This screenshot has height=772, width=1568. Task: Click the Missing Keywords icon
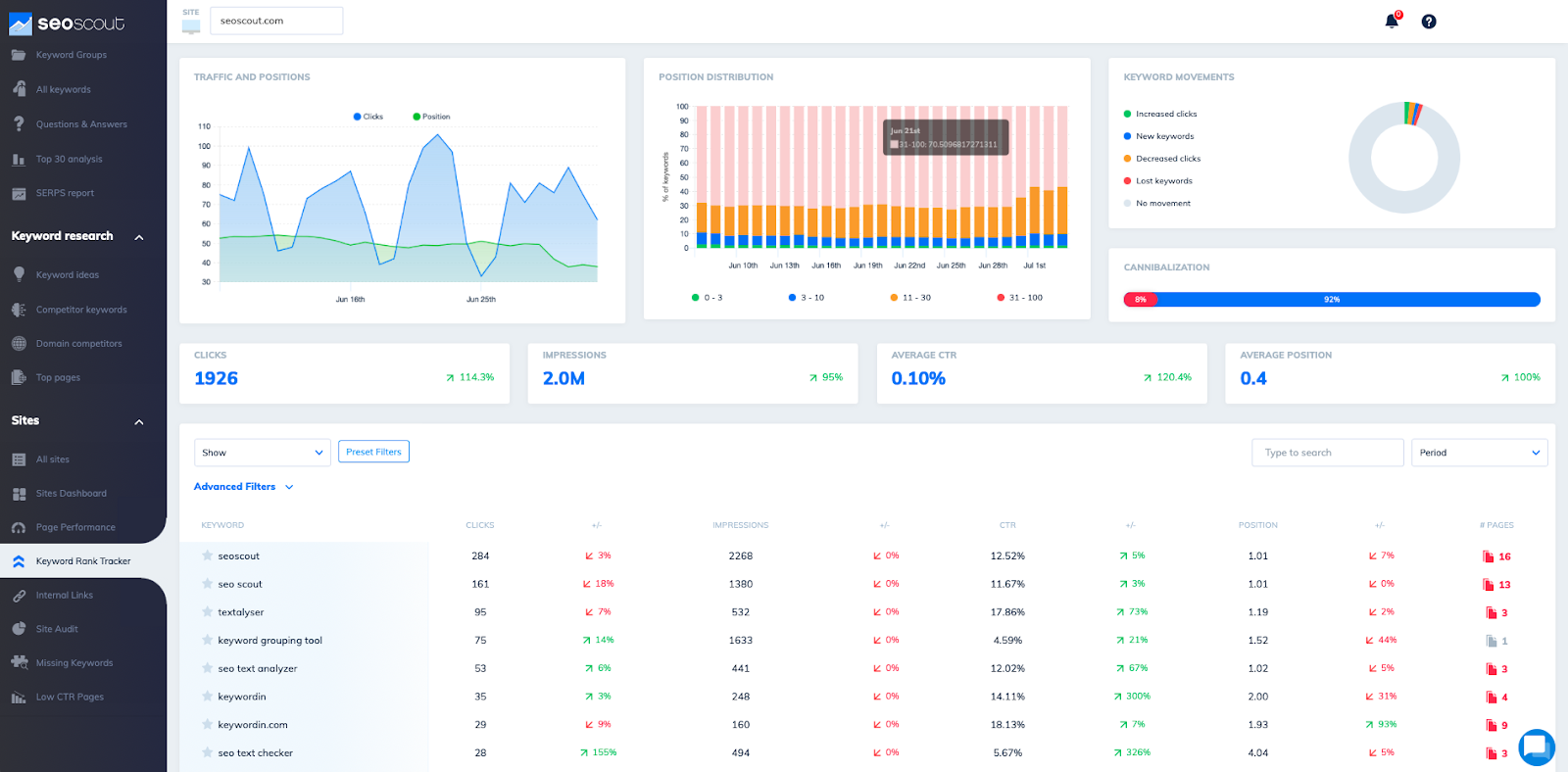19,663
